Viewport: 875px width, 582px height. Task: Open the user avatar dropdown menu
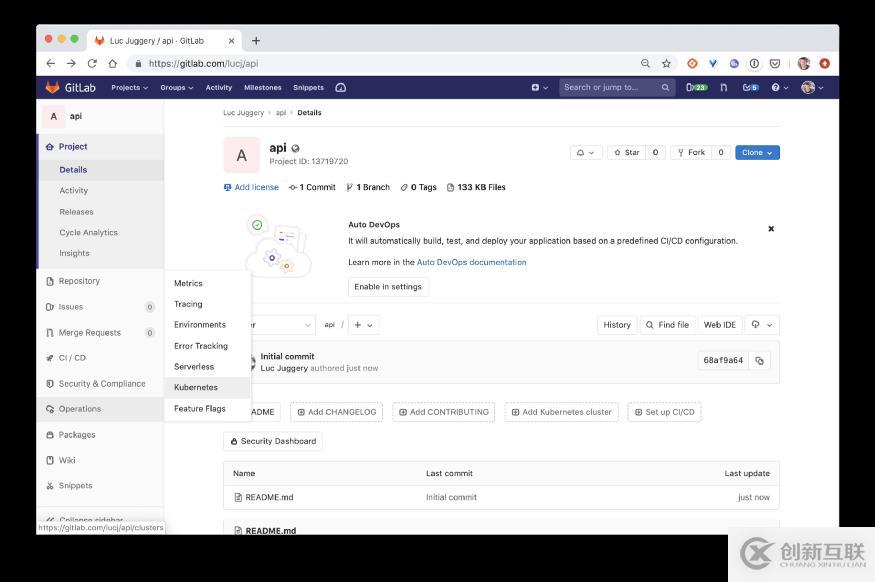(x=812, y=88)
